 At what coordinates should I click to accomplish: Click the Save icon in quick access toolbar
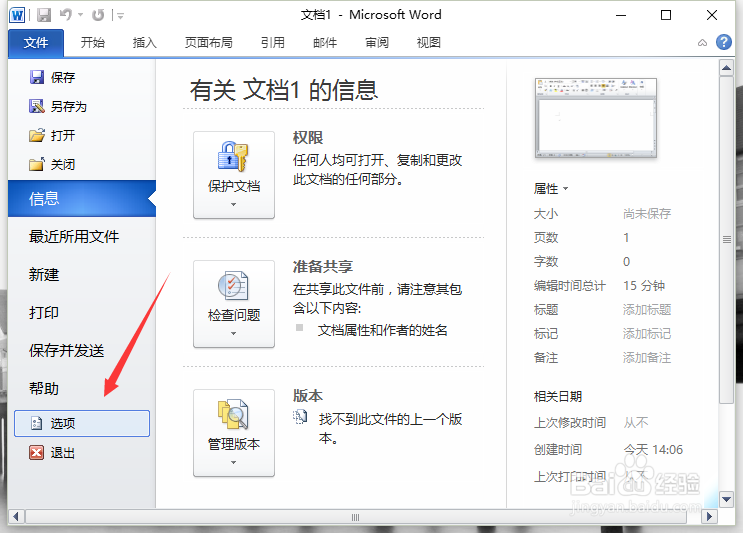(x=44, y=15)
